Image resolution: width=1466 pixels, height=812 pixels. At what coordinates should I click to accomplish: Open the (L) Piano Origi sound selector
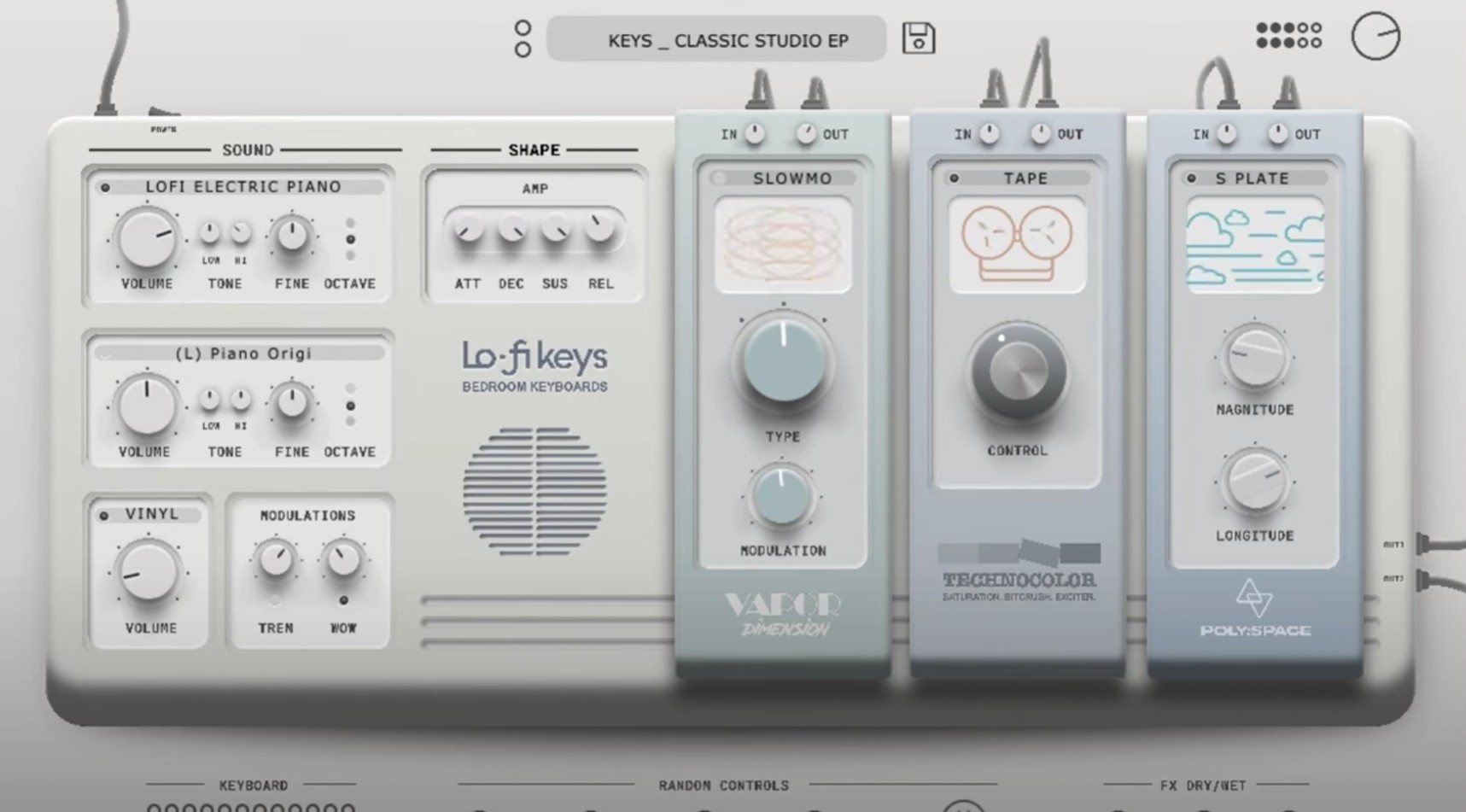242,353
